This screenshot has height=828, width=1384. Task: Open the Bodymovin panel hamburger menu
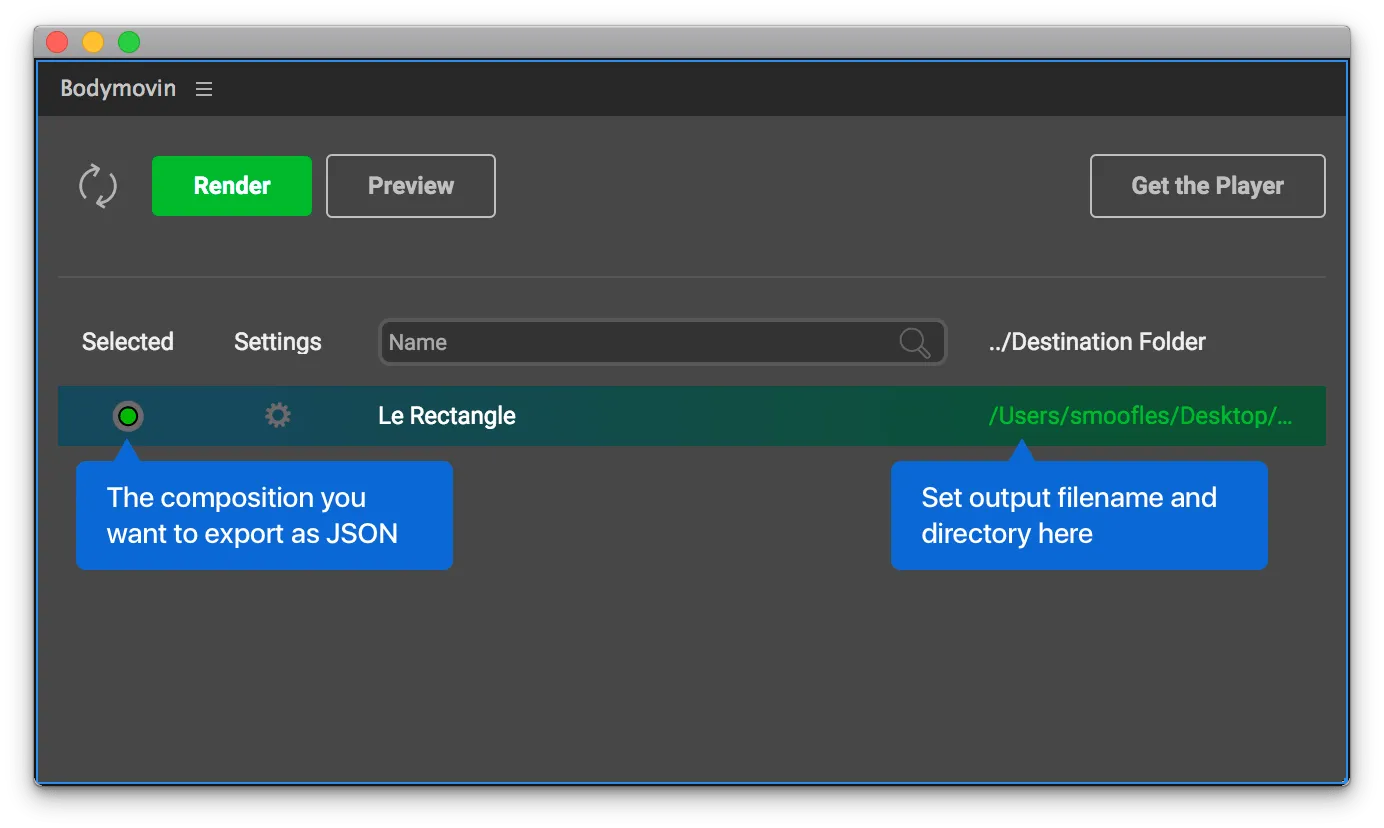click(204, 89)
